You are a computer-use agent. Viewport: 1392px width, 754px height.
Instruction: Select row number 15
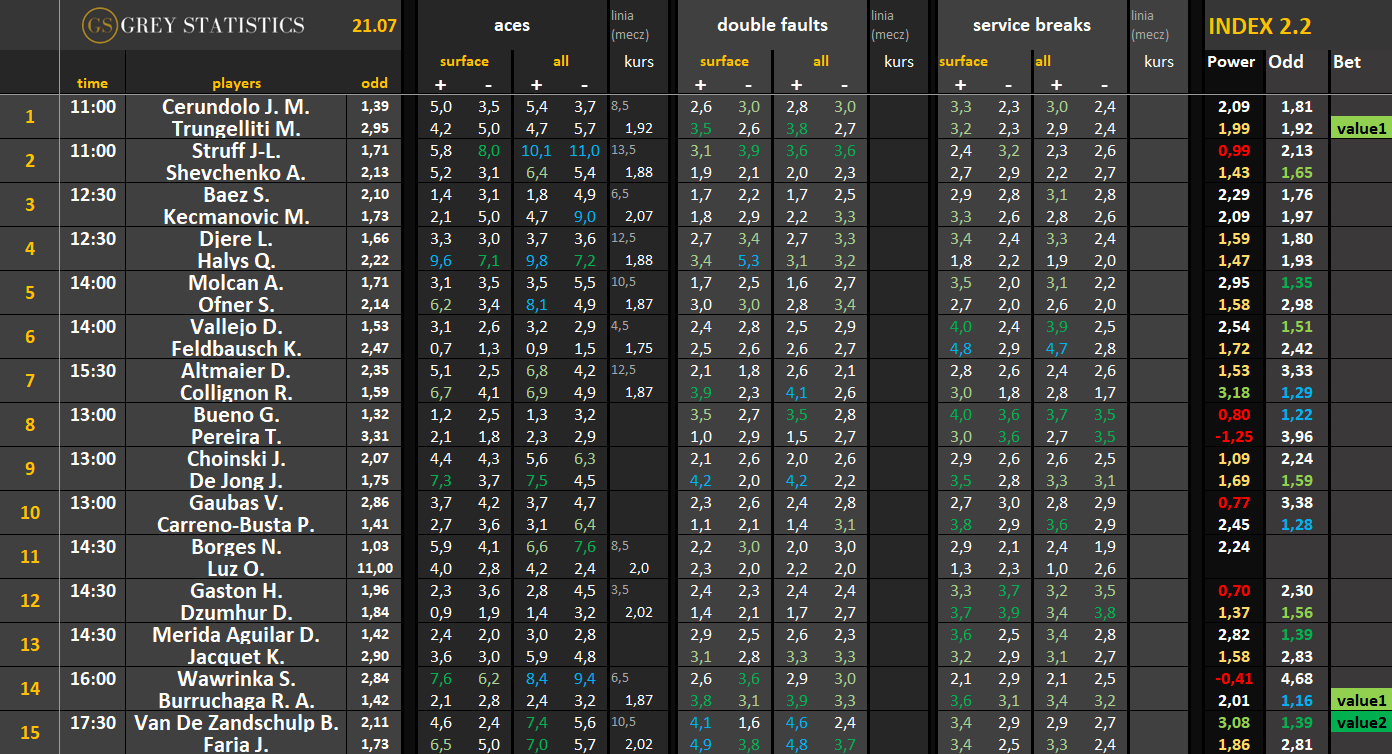30,733
